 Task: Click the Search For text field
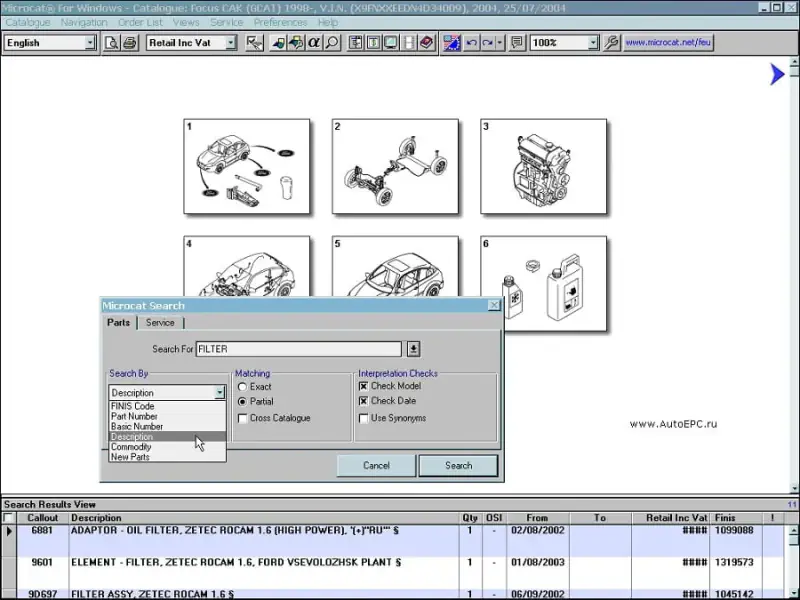point(298,349)
